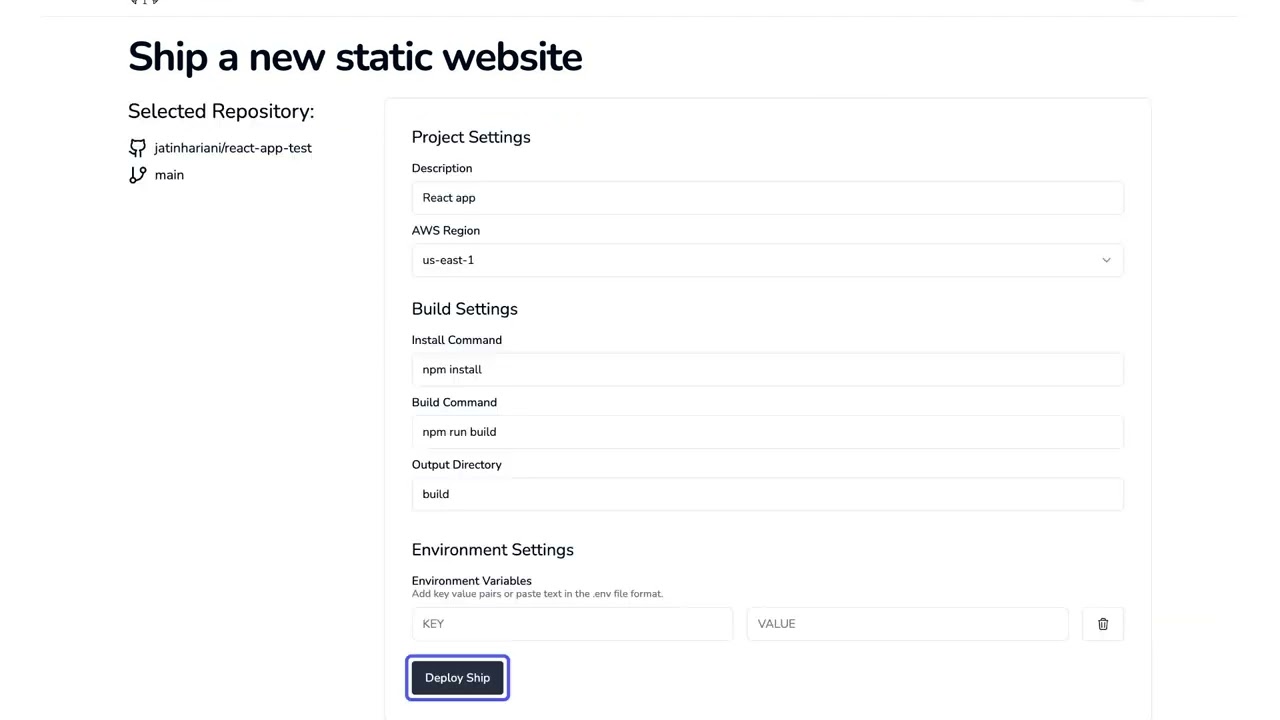Click the Build Command label
1280x720 pixels.
[454, 403]
